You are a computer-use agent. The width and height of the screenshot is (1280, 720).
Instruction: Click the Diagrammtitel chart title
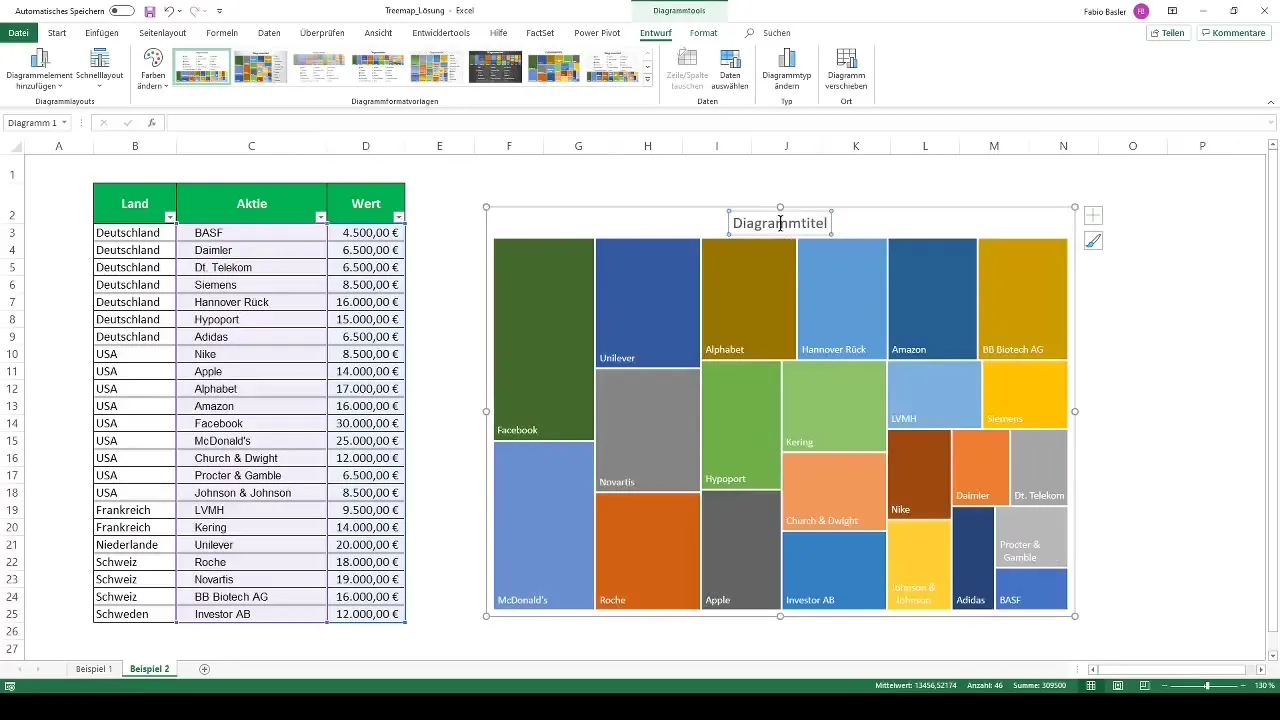point(780,223)
